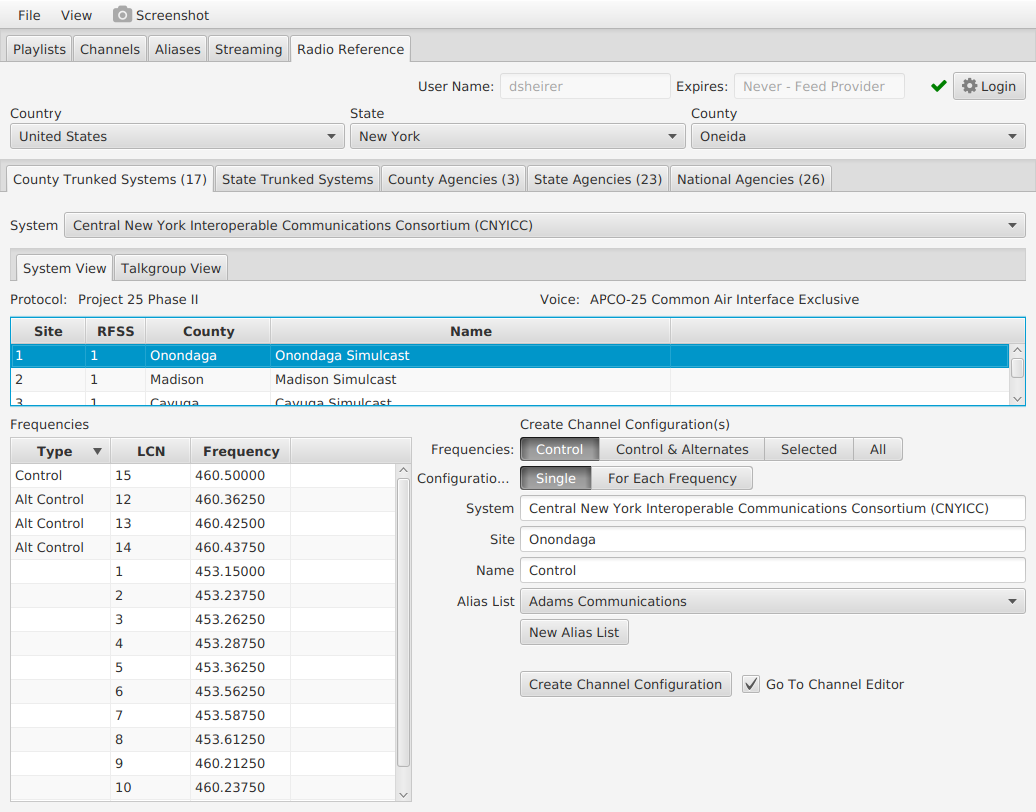Open the State dropdown showing New York
Viewport: 1036px width, 812px height.
pyautogui.click(x=517, y=136)
